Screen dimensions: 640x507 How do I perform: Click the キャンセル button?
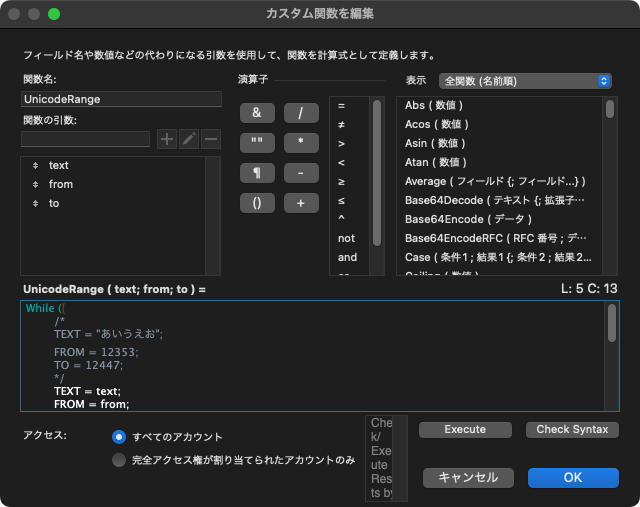[468, 478]
